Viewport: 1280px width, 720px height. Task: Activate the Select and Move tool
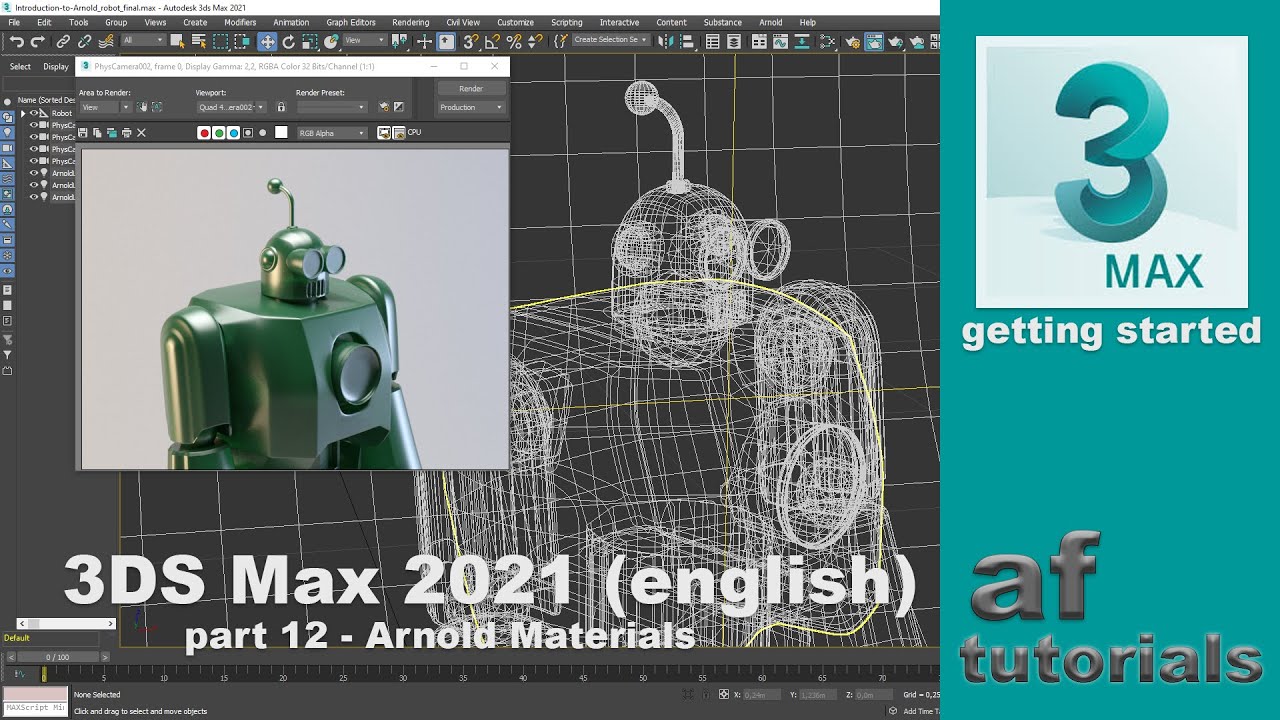coord(267,41)
